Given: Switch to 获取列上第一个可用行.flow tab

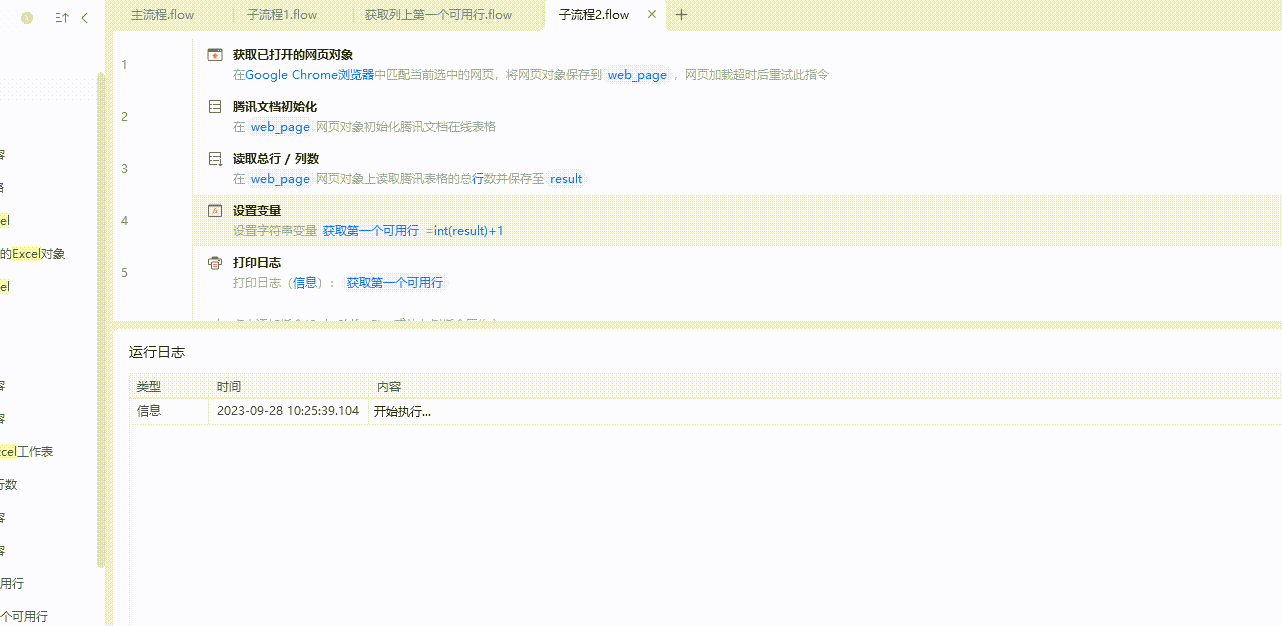Looking at the screenshot, I should coord(438,15).
